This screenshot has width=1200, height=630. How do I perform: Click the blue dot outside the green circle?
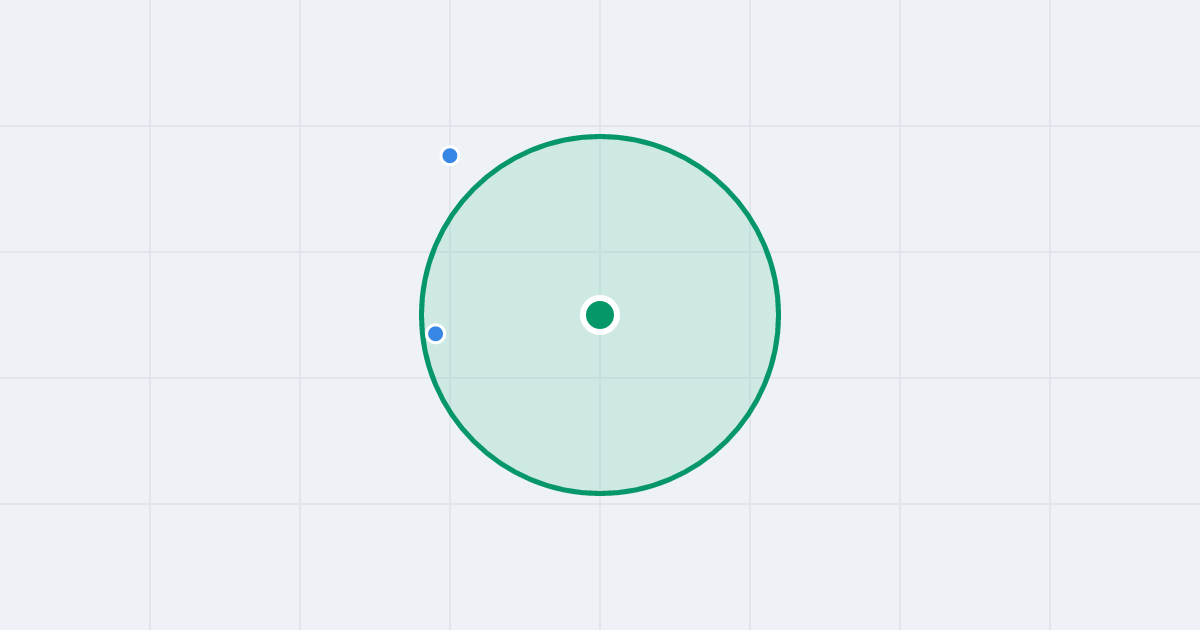450,156
